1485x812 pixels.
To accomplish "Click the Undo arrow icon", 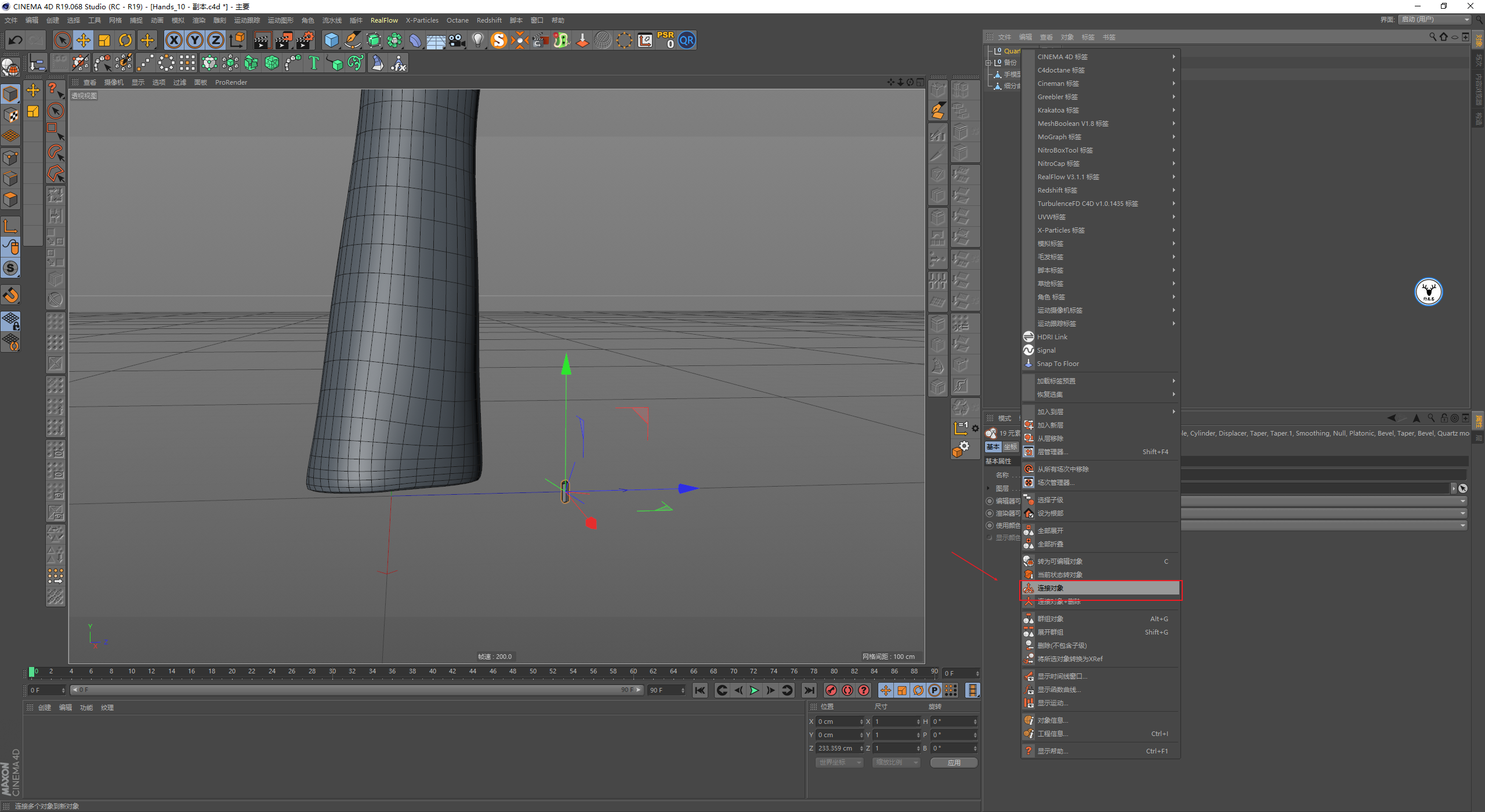I will pyautogui.click(x=16, y=41).
